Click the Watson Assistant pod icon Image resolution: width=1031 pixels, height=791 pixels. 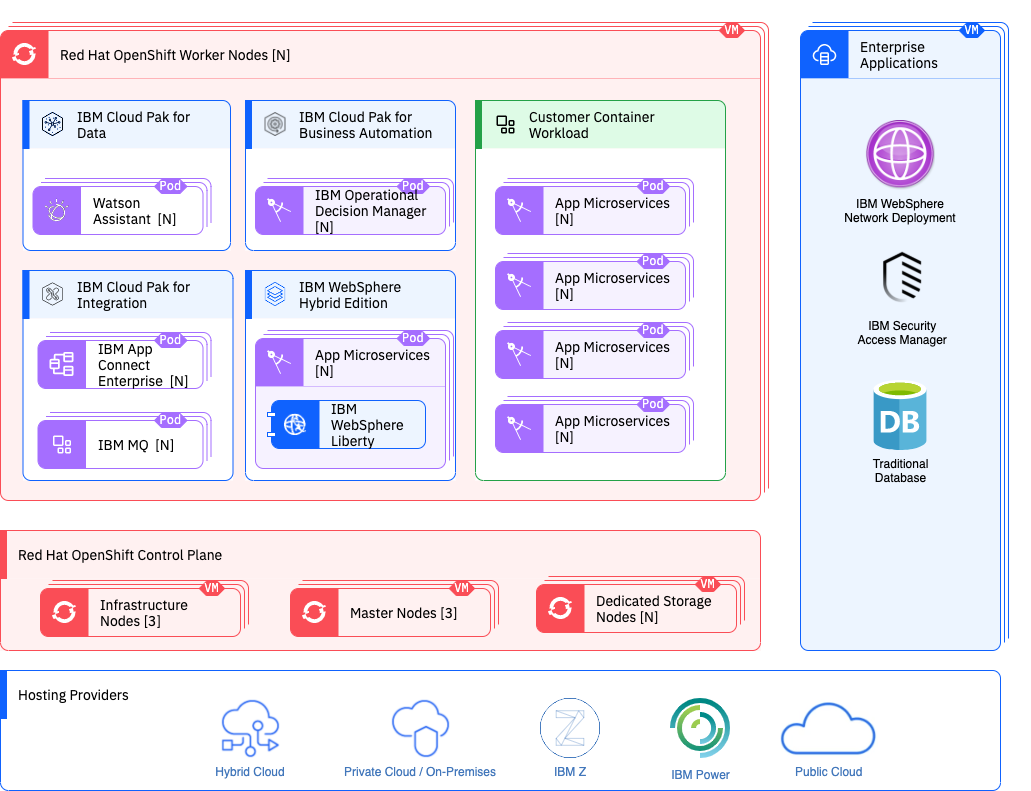pyautogui.click(x=57, y=211)
